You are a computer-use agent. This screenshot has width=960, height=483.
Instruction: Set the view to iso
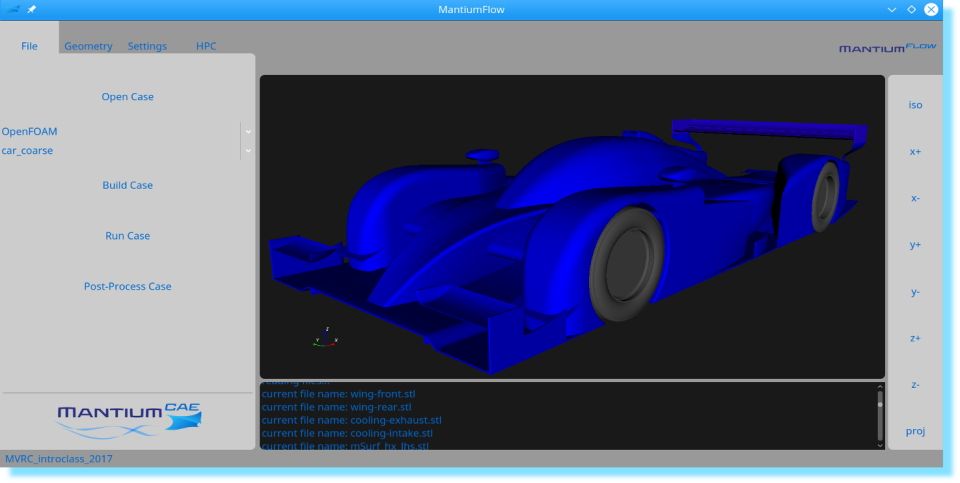pos(915,105)
